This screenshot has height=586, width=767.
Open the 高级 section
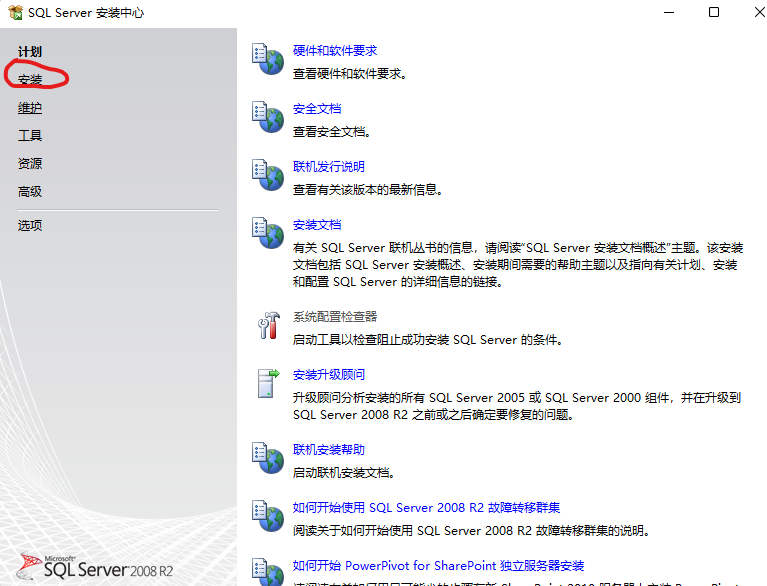(30, 192)
